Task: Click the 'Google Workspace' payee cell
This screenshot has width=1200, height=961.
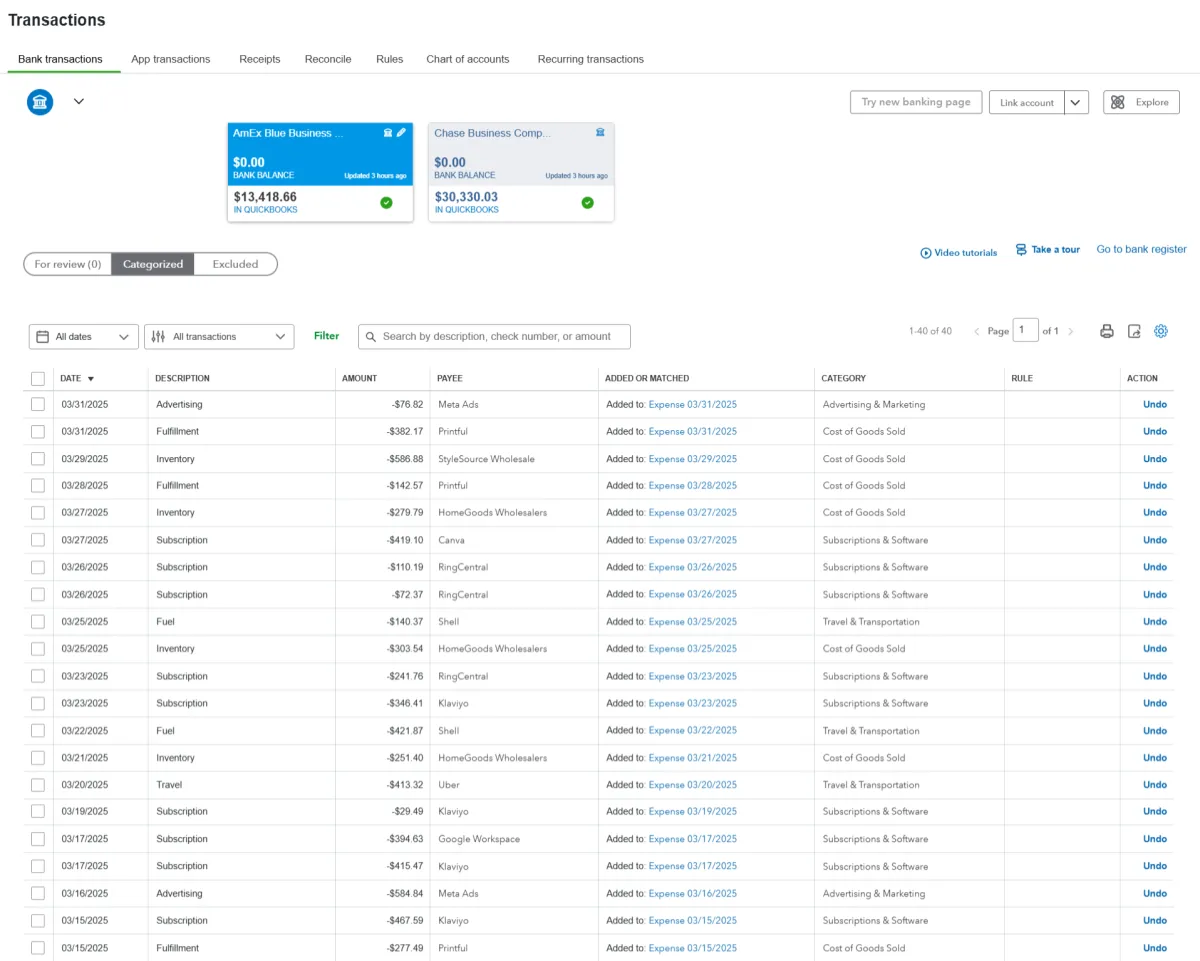Action: coord(479,839)
